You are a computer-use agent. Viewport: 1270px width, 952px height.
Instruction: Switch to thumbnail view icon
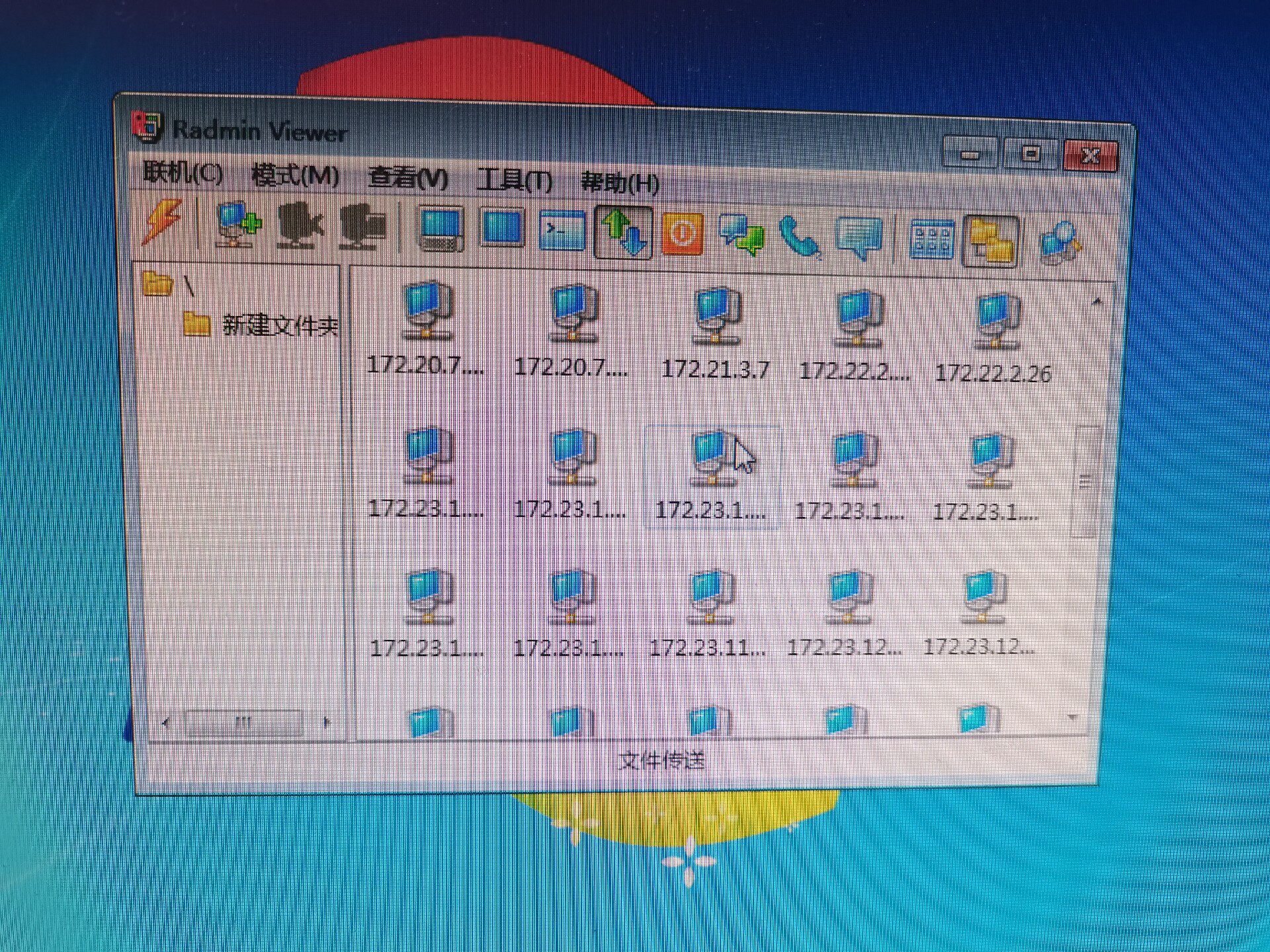[x=932, y=239]
